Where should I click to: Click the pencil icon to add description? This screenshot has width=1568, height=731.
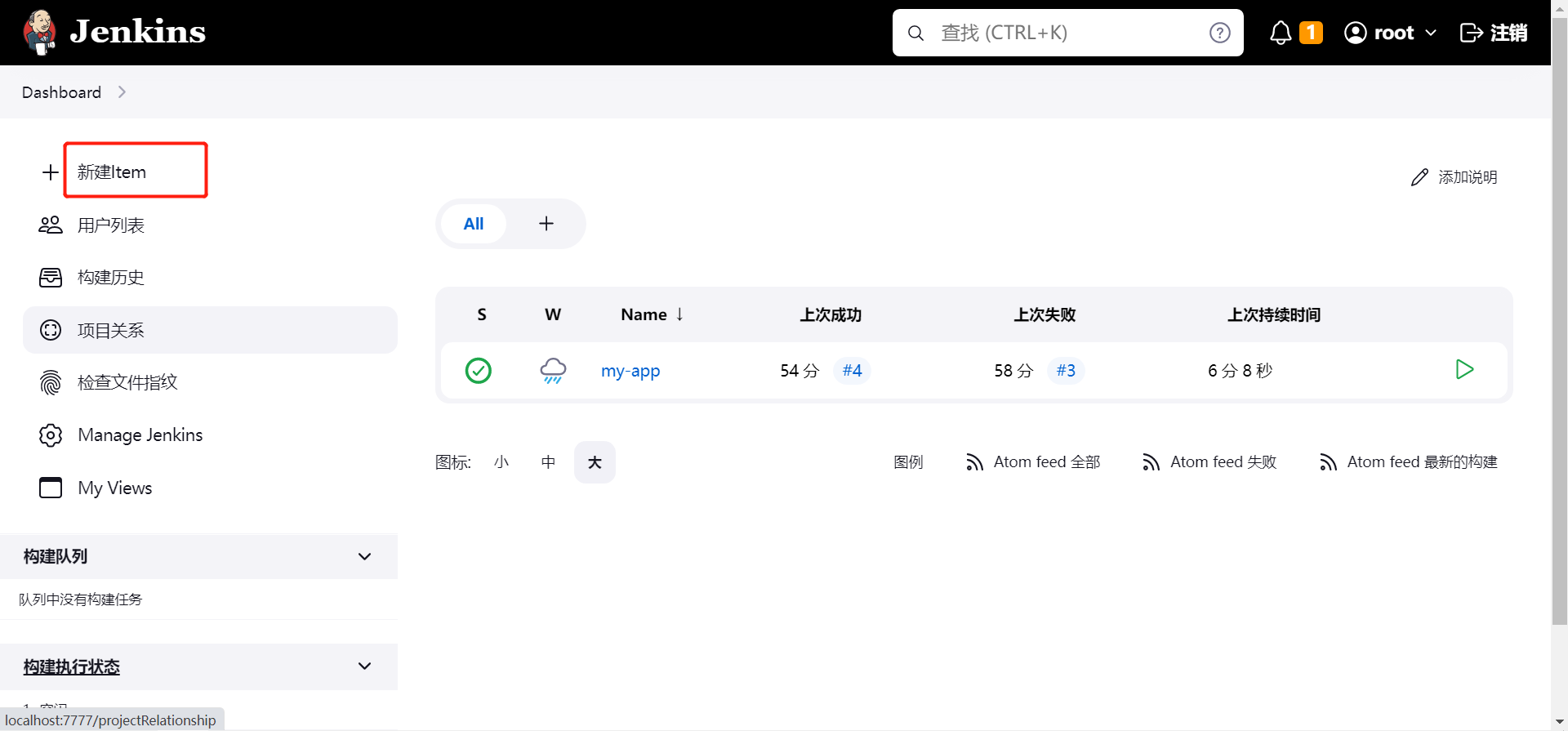(1420, 177)
